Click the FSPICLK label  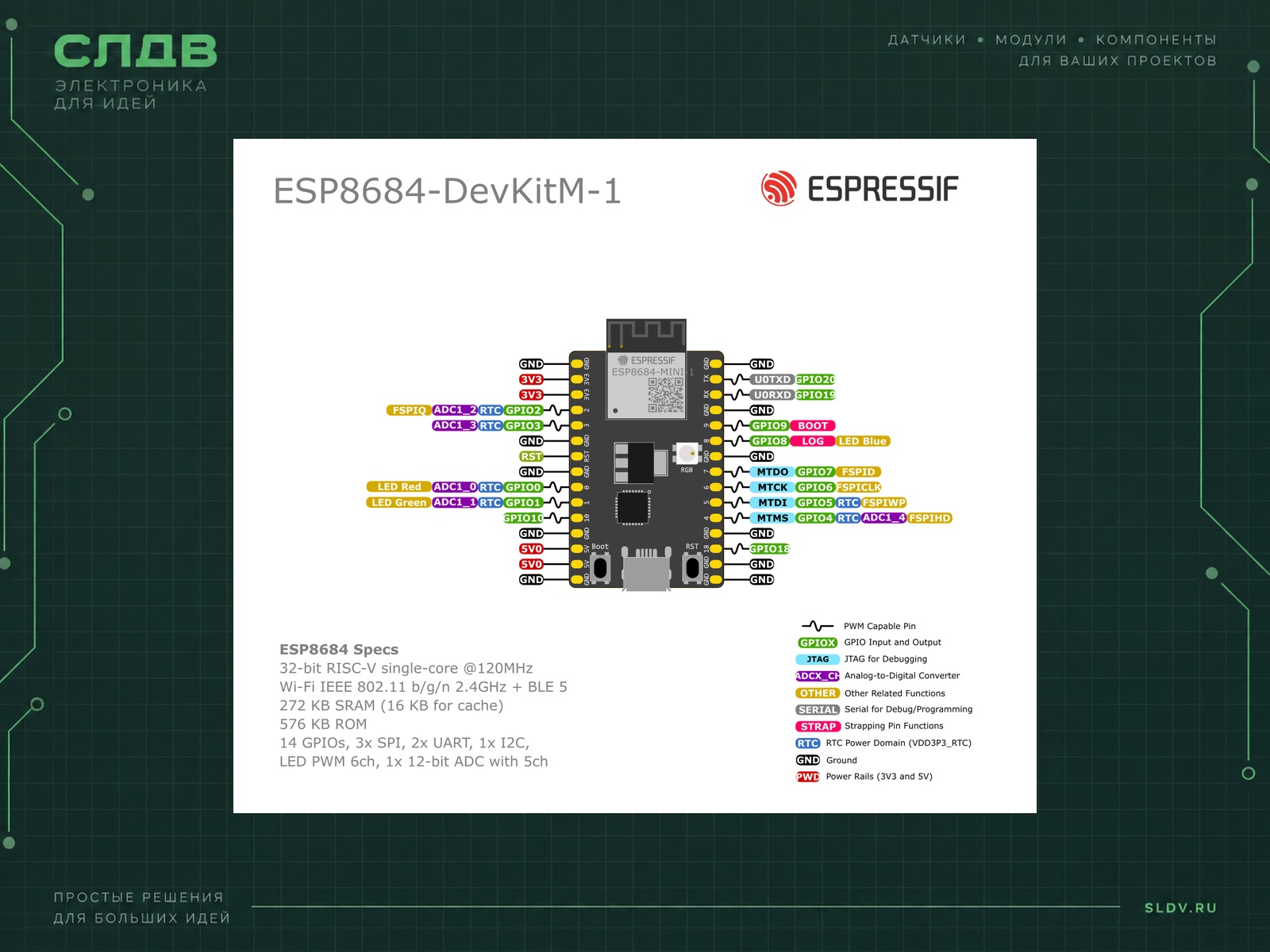(858, 487)
